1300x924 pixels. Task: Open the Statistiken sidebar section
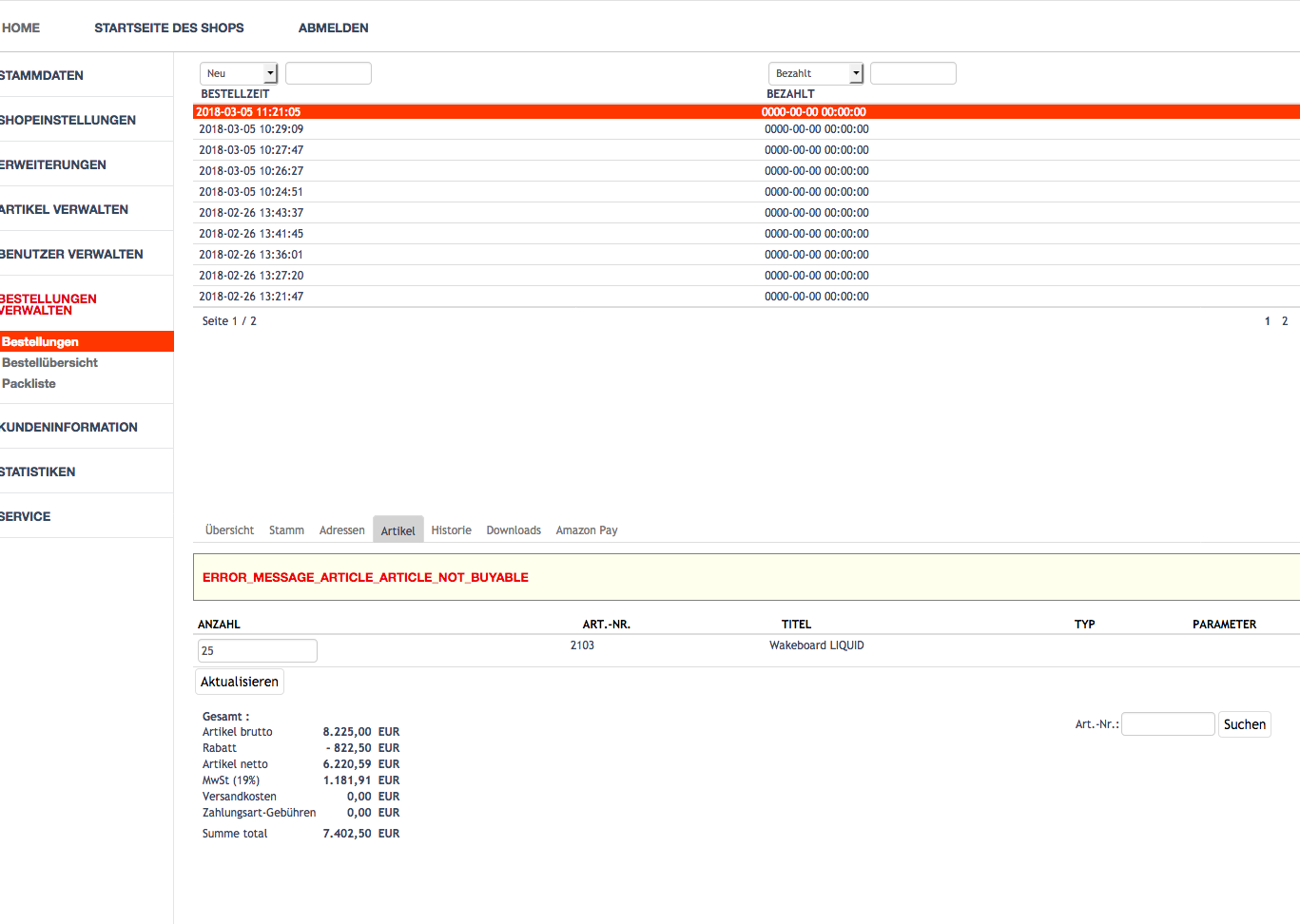tap(38, 472)
